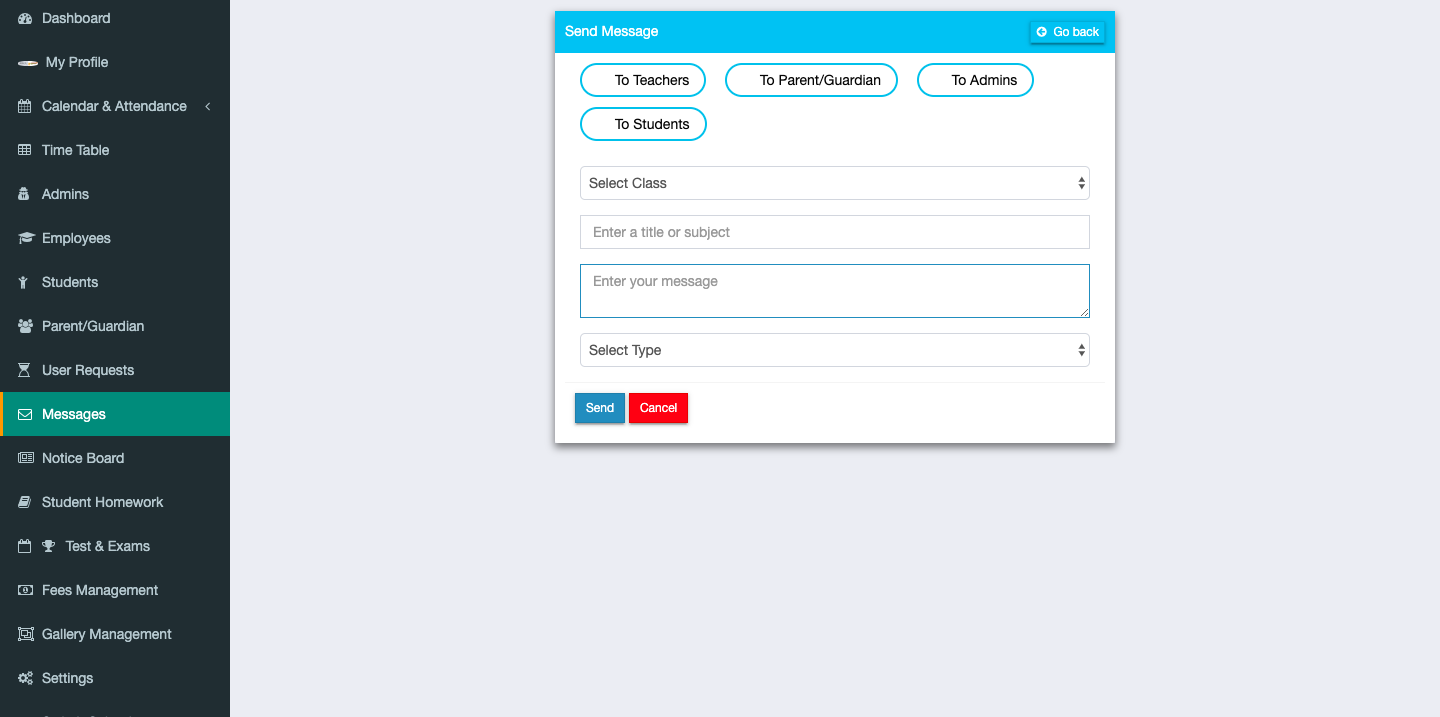
Task: Focus the title or subject input field
Action: [834, 232]
